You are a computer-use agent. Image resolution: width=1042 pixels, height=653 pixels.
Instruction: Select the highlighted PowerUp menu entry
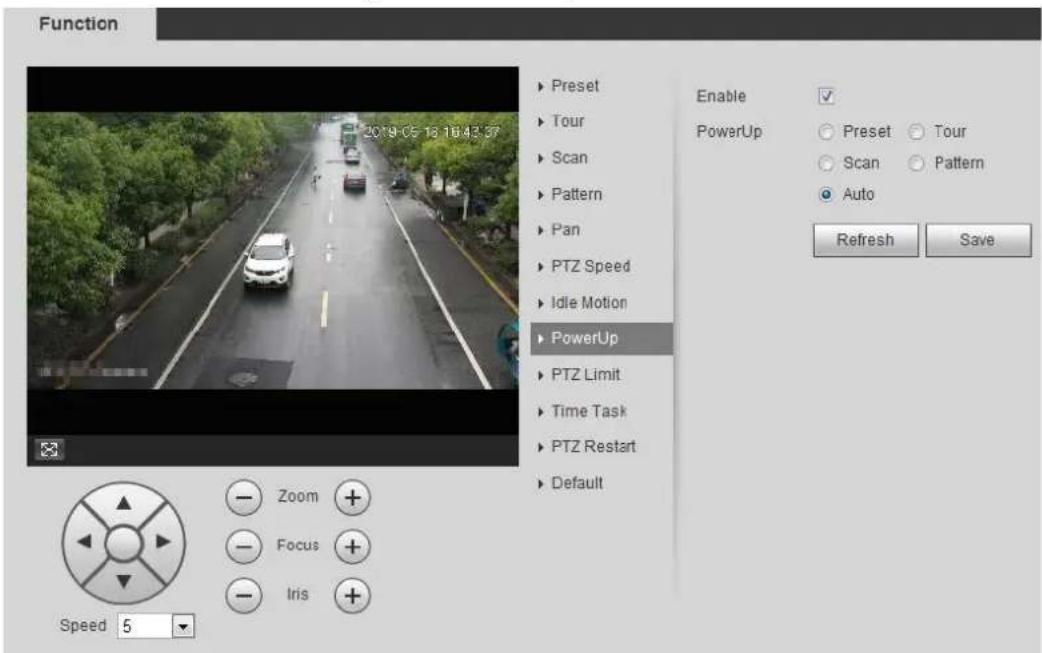click(601, 339)
